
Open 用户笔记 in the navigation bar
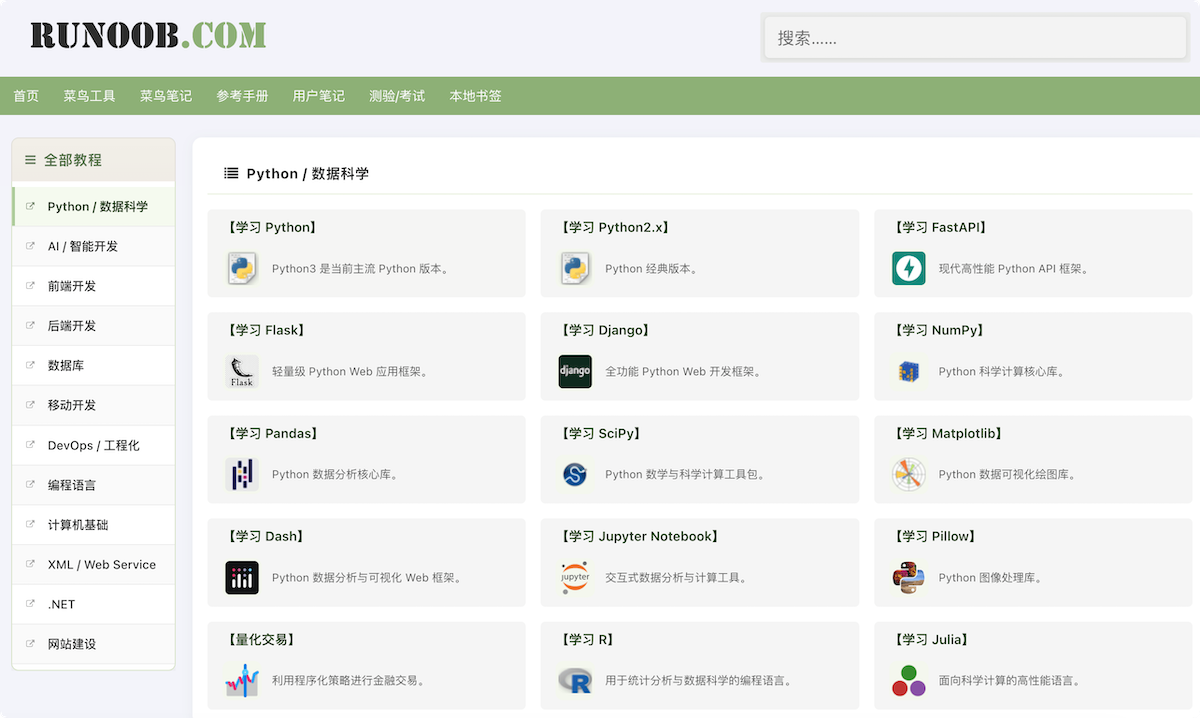point(318,96)
